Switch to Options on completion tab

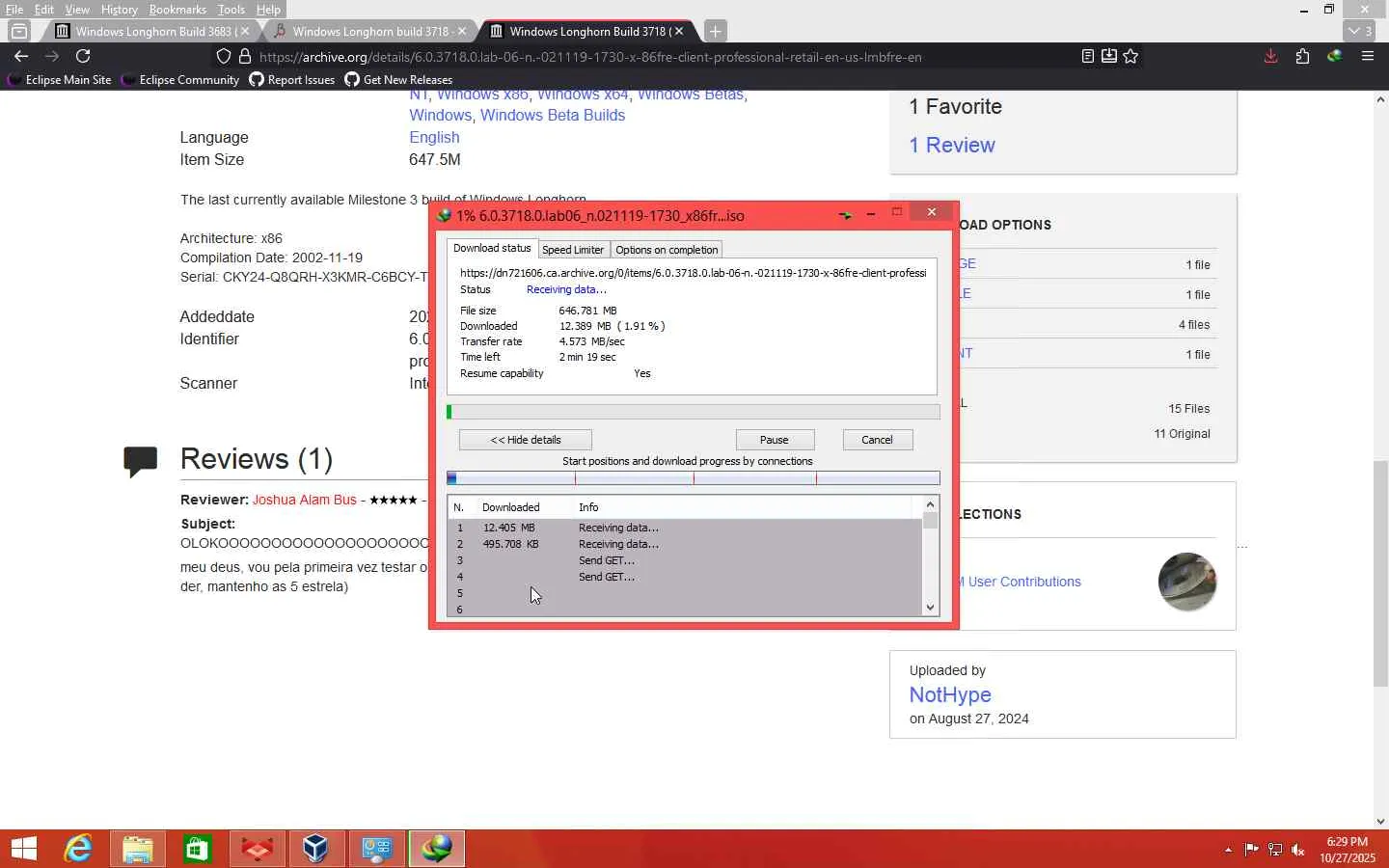(x=667, y=250)
